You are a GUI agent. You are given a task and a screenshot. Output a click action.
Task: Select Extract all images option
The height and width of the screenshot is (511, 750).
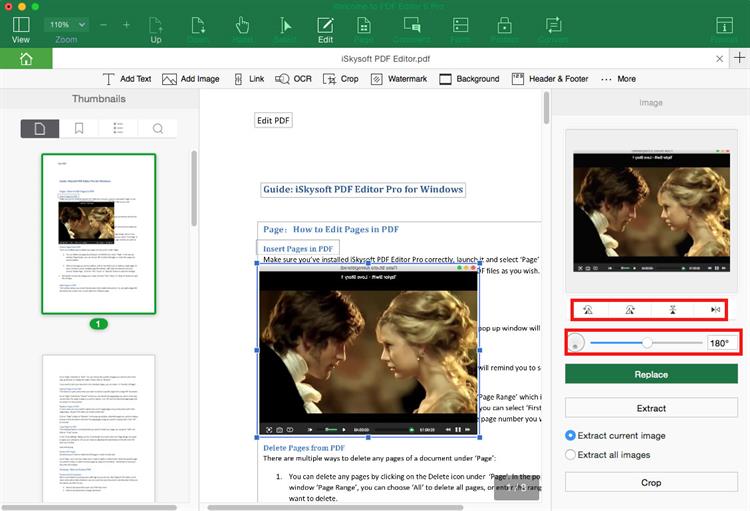(x=608, y=455)
